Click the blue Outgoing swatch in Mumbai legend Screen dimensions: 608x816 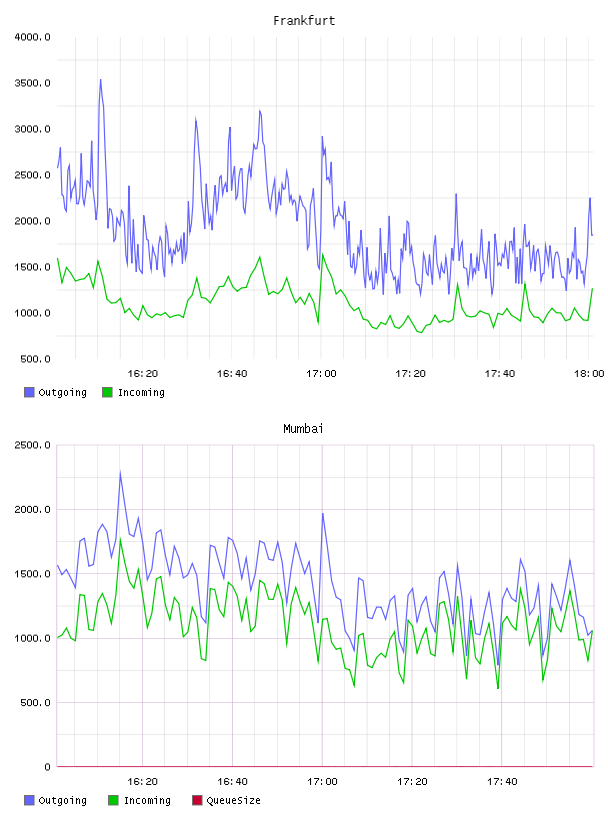coord(29,800)
